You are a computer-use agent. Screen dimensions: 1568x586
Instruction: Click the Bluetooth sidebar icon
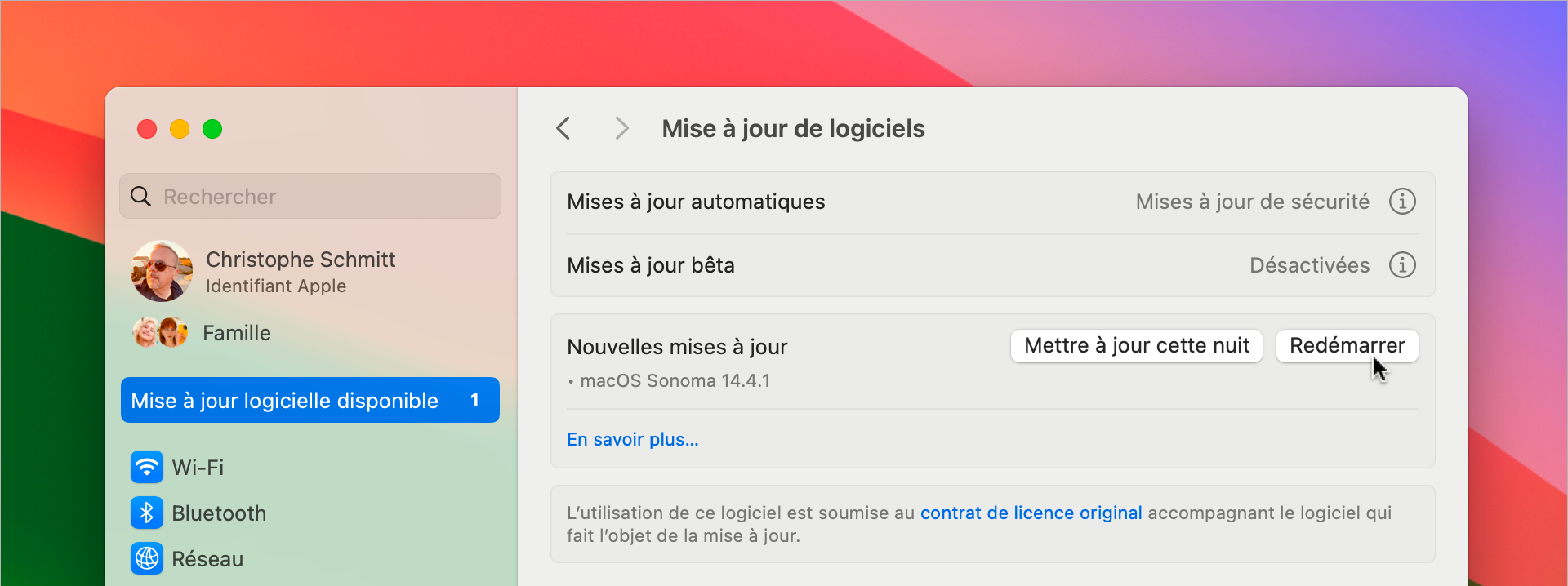tap(147, 513)
